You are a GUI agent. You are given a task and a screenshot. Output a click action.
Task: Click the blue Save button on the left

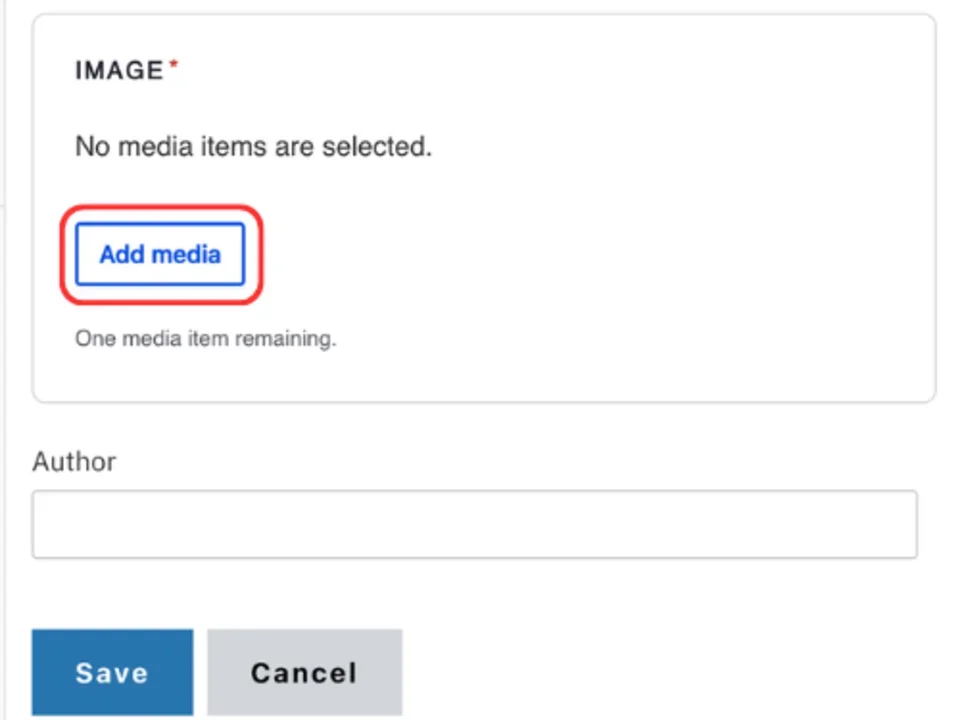(111, 672)
